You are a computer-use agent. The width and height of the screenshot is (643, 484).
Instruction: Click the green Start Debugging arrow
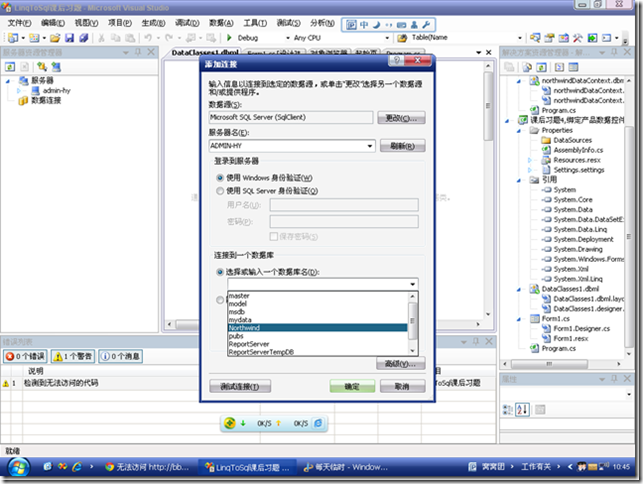tap(229, 38)
